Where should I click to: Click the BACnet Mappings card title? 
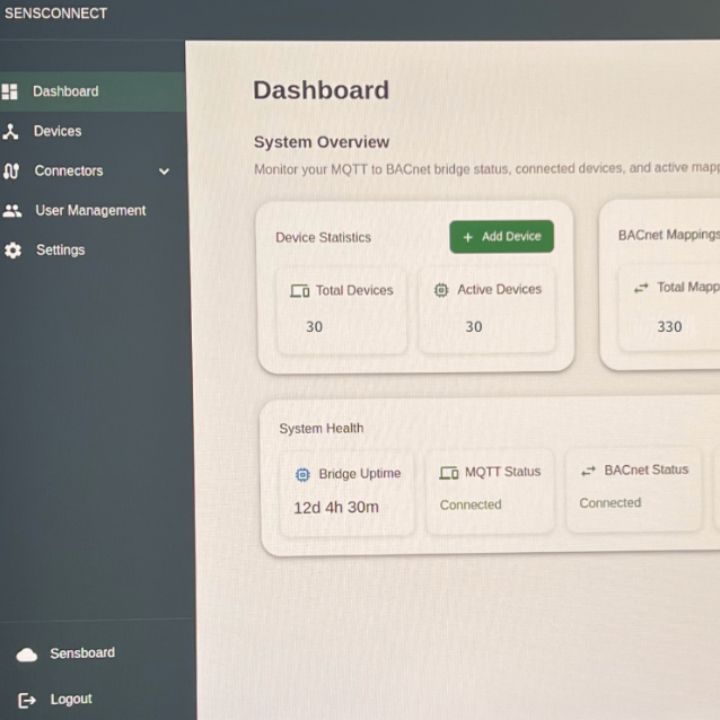point(669,235)
